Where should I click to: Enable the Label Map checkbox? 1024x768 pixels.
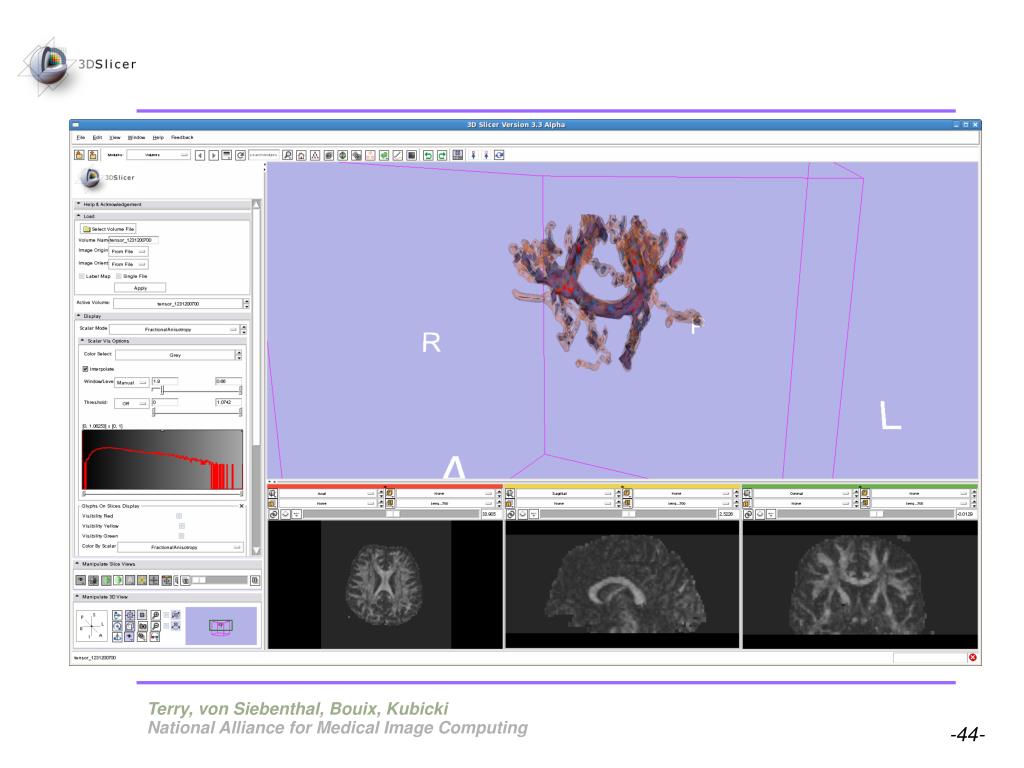point(82,276)
